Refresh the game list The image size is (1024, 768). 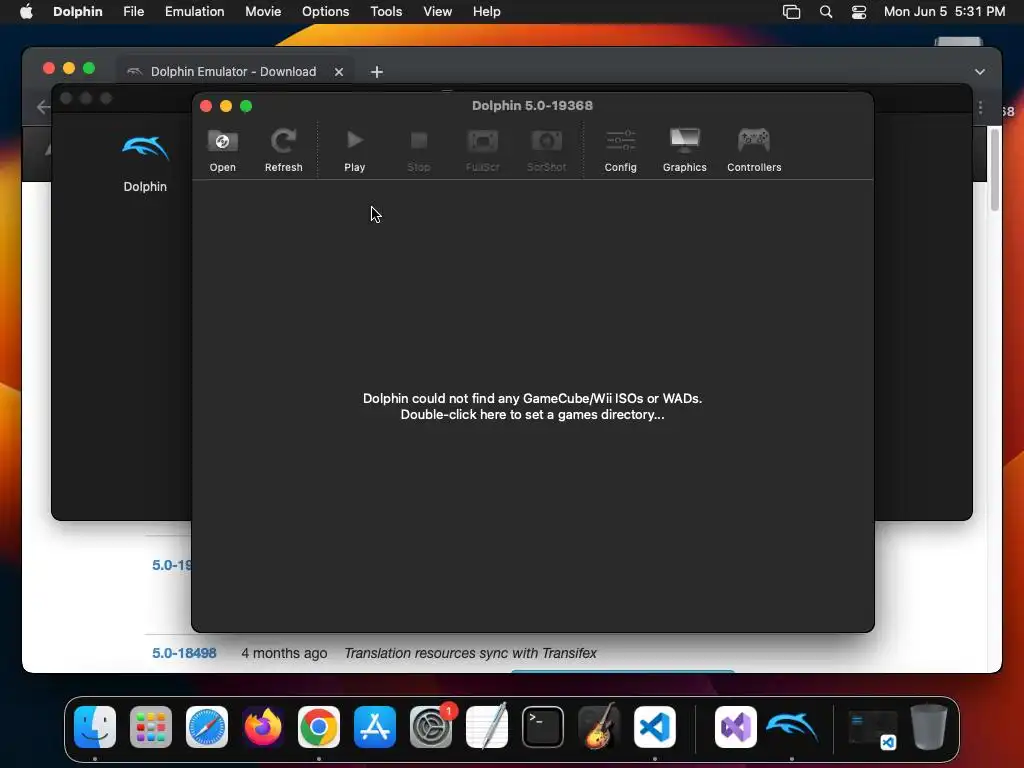click(x=283, y=150)
